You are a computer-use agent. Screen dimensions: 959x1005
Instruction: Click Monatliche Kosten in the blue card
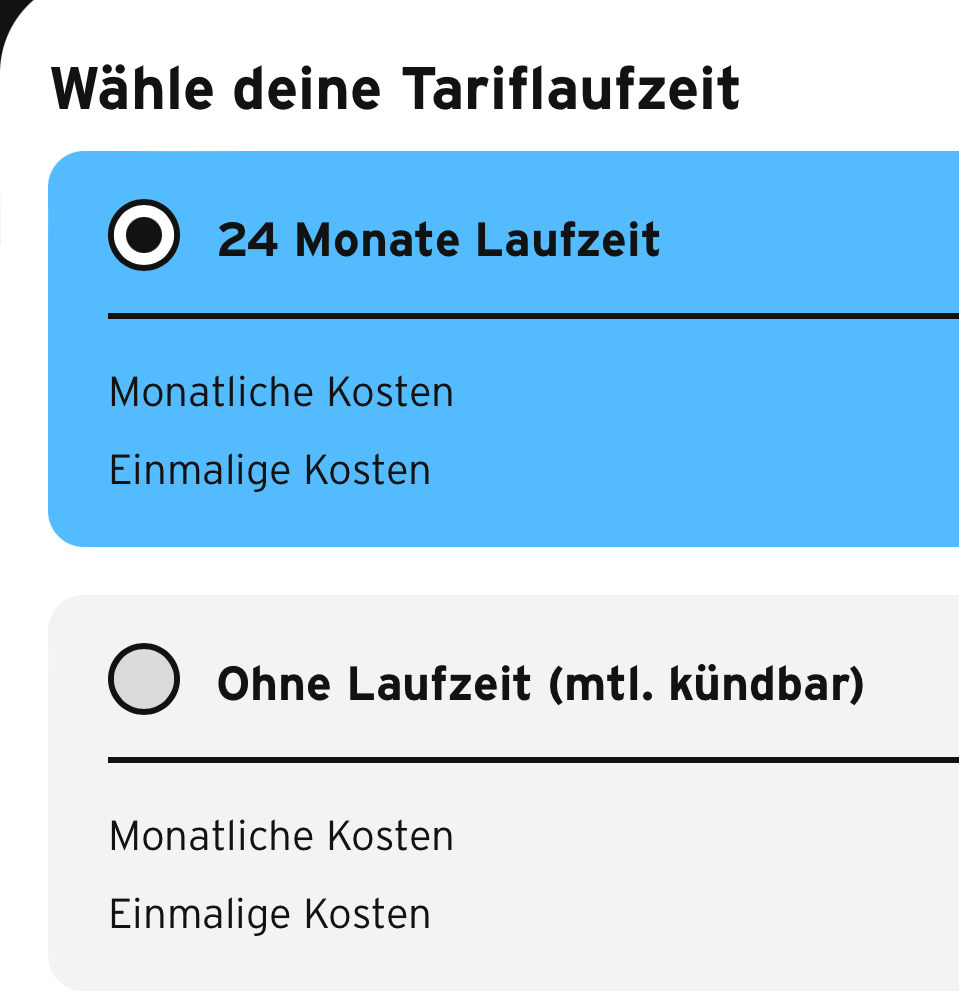(281, 392)
